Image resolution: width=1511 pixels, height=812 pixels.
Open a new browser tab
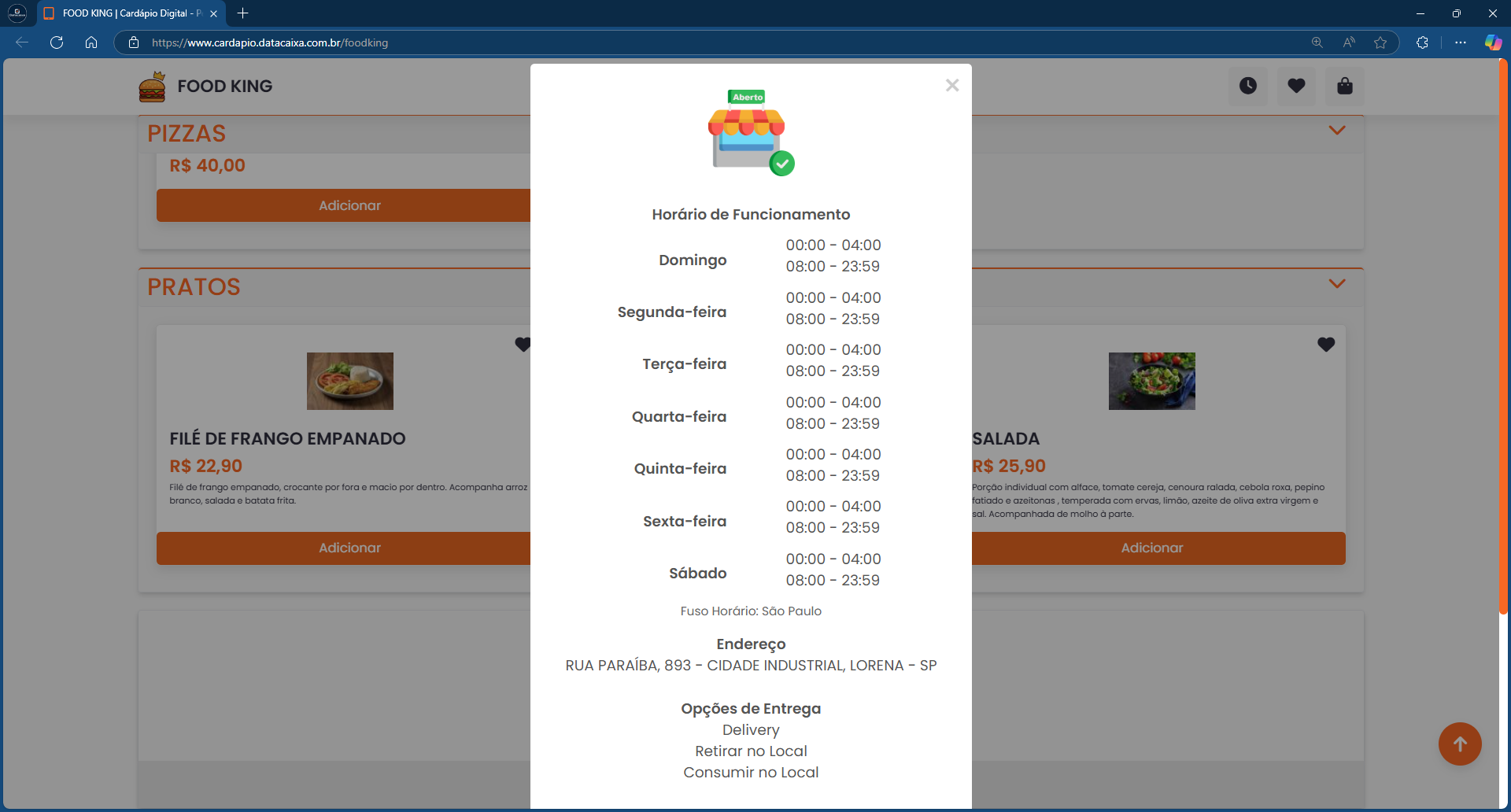243,13
